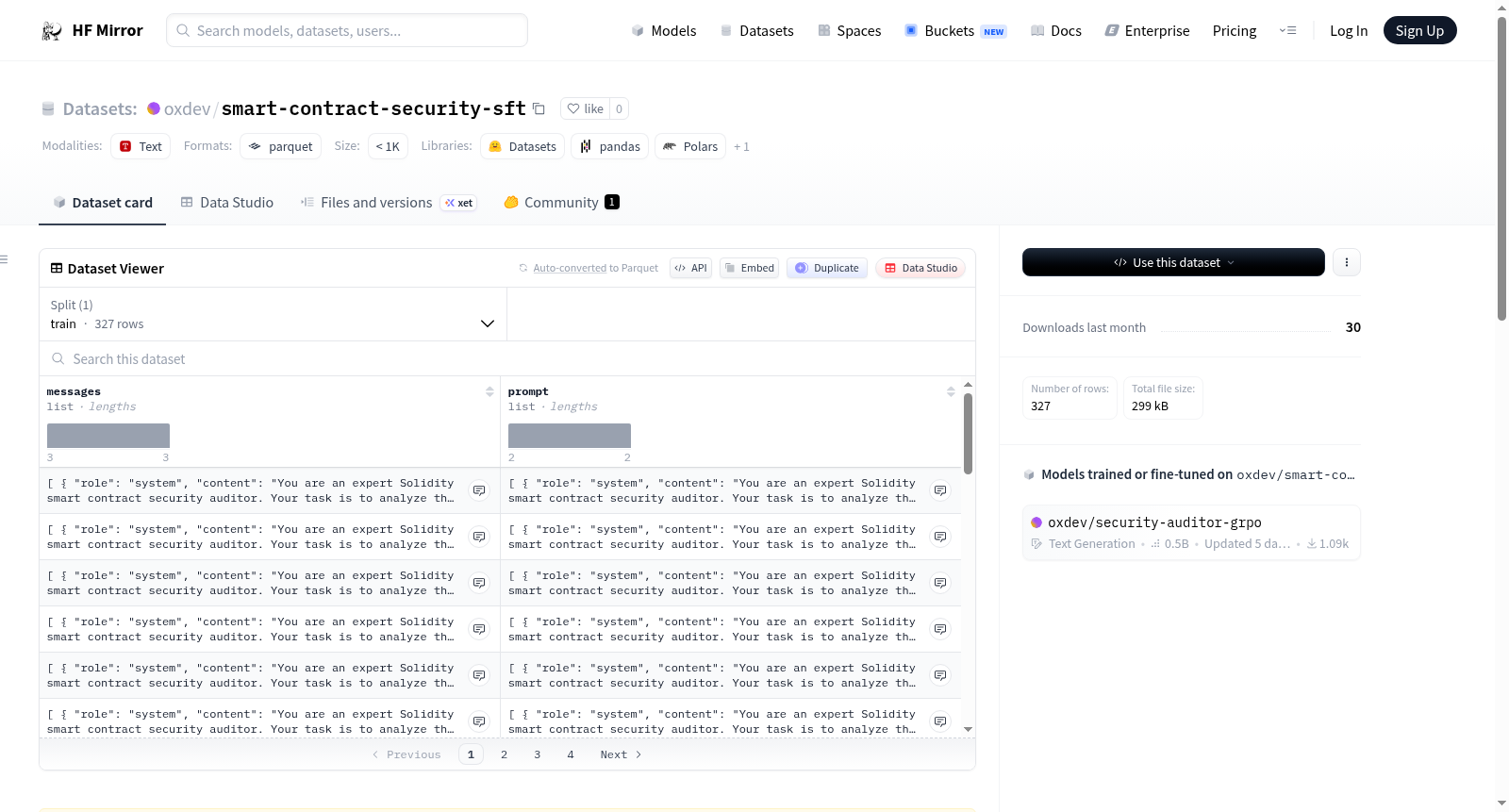Open full cell view for first messages row

(479, 490)
